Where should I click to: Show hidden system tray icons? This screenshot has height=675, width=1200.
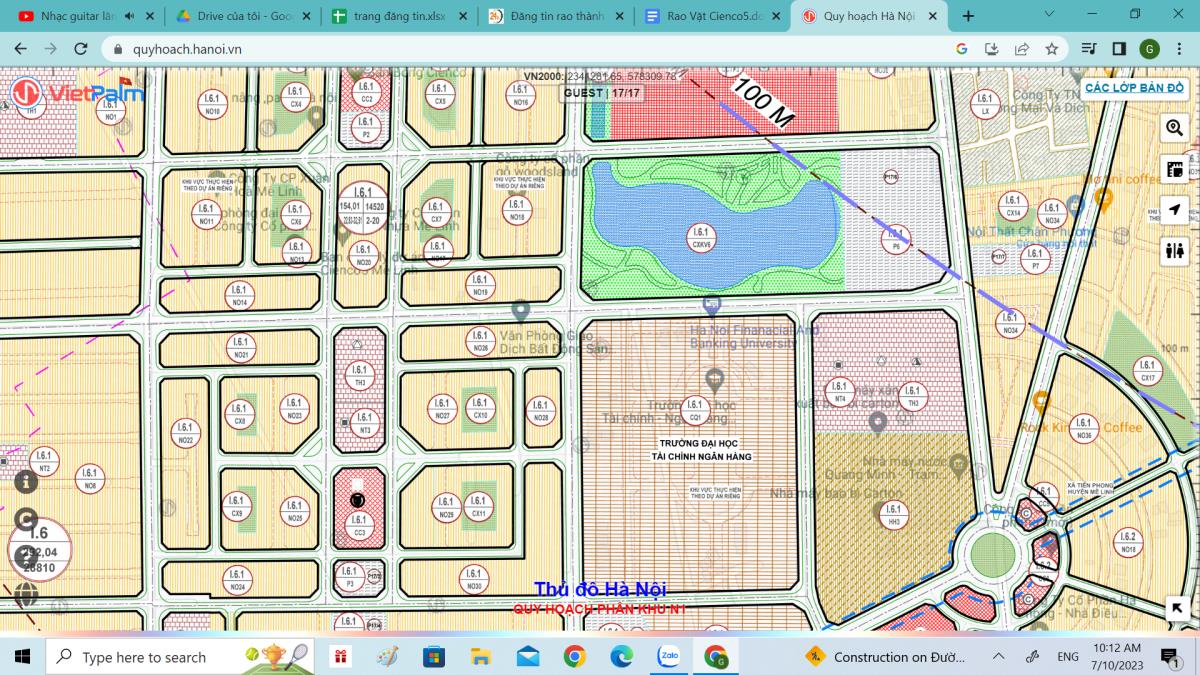click(998, 657)
